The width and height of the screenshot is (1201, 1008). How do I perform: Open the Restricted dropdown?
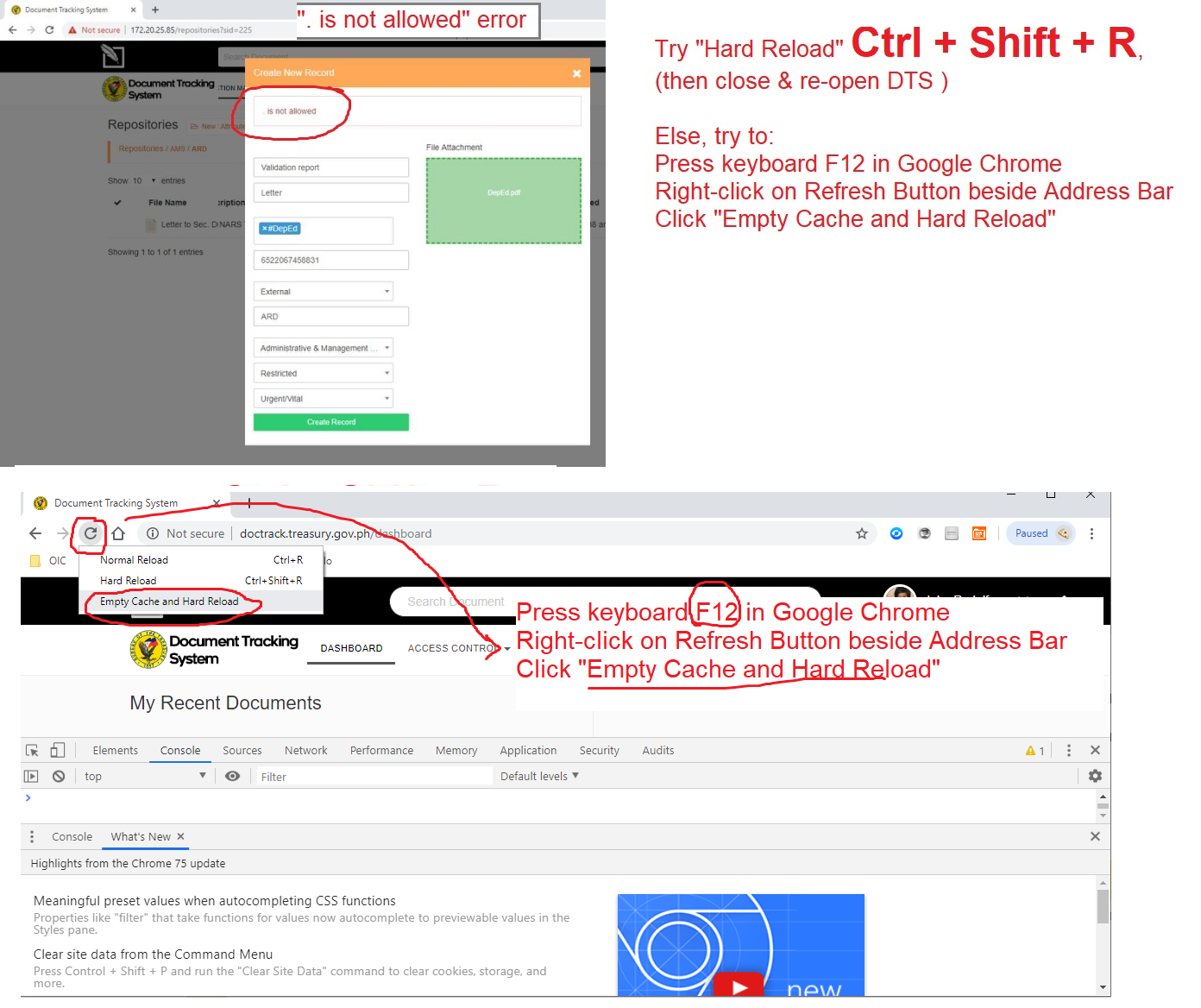click(x=323, y=373)
